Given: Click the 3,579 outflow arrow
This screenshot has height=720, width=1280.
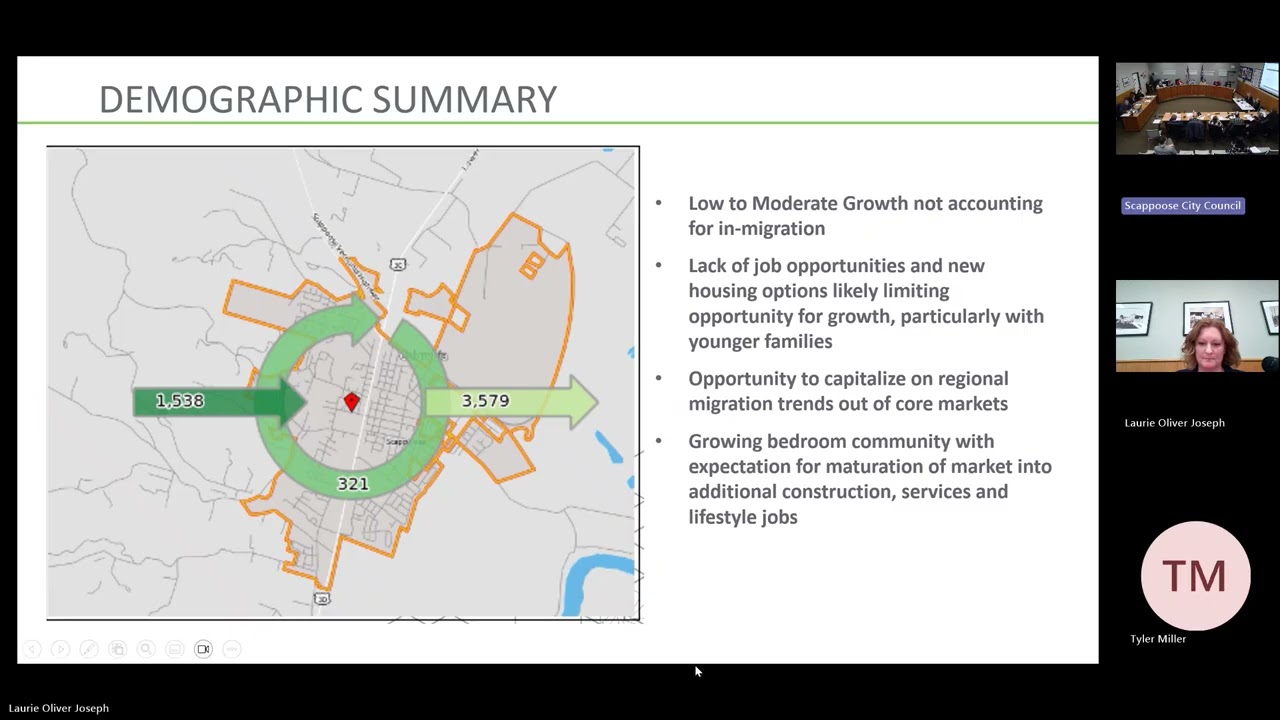Looking at the screenshot, I should pos(512,401).
